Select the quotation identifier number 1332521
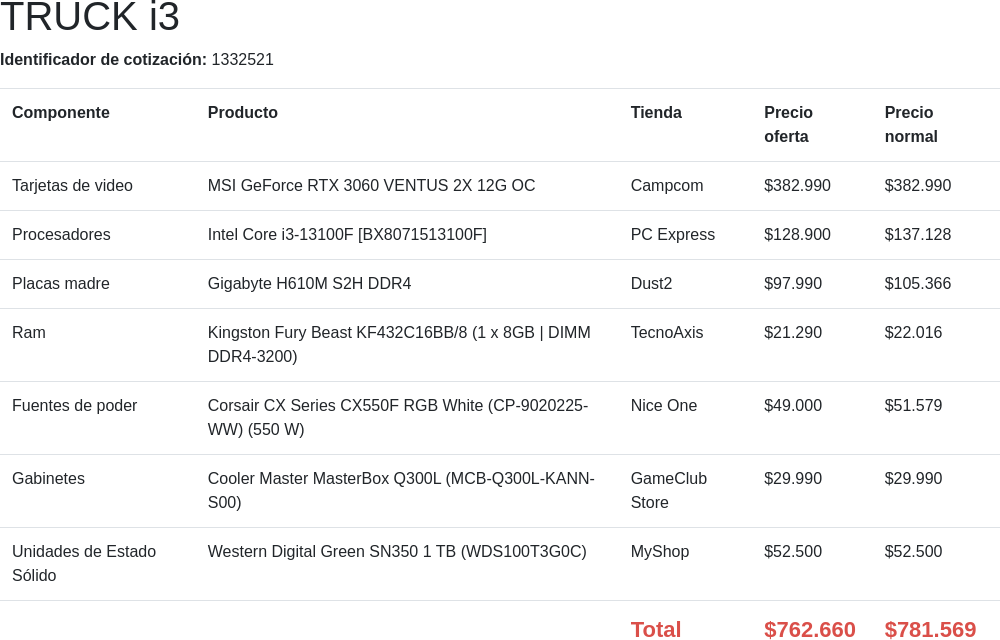1000x640 pixels. pyautogui.click(x=242, y=59)
